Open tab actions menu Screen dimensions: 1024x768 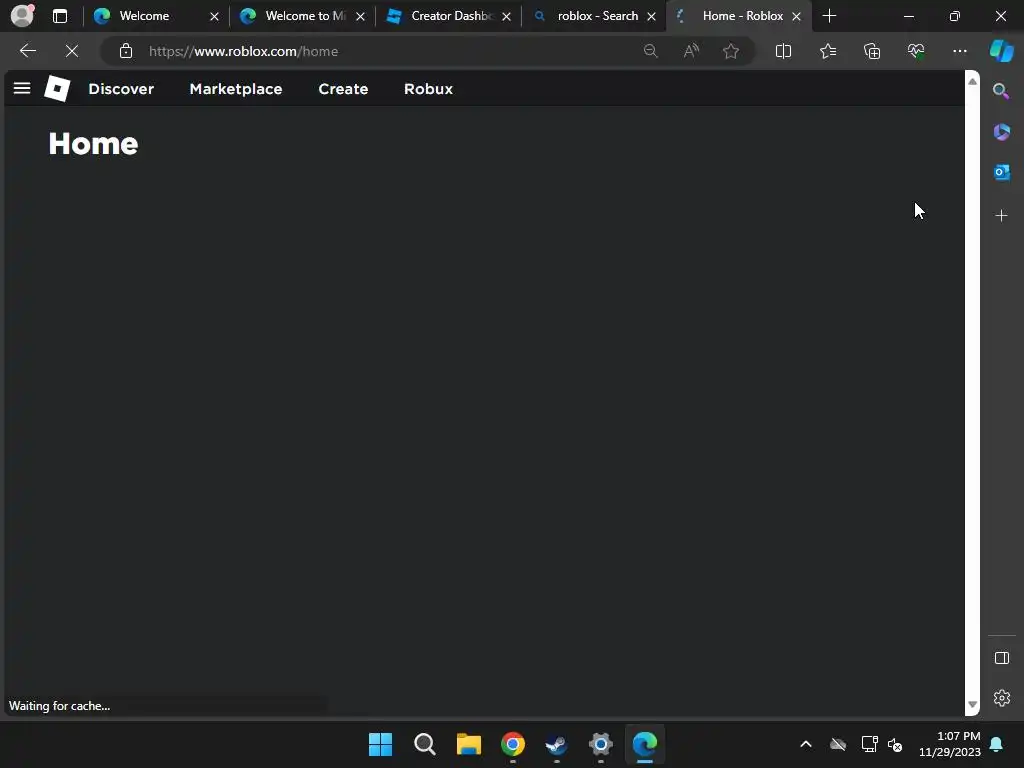(x=59, y=16)
